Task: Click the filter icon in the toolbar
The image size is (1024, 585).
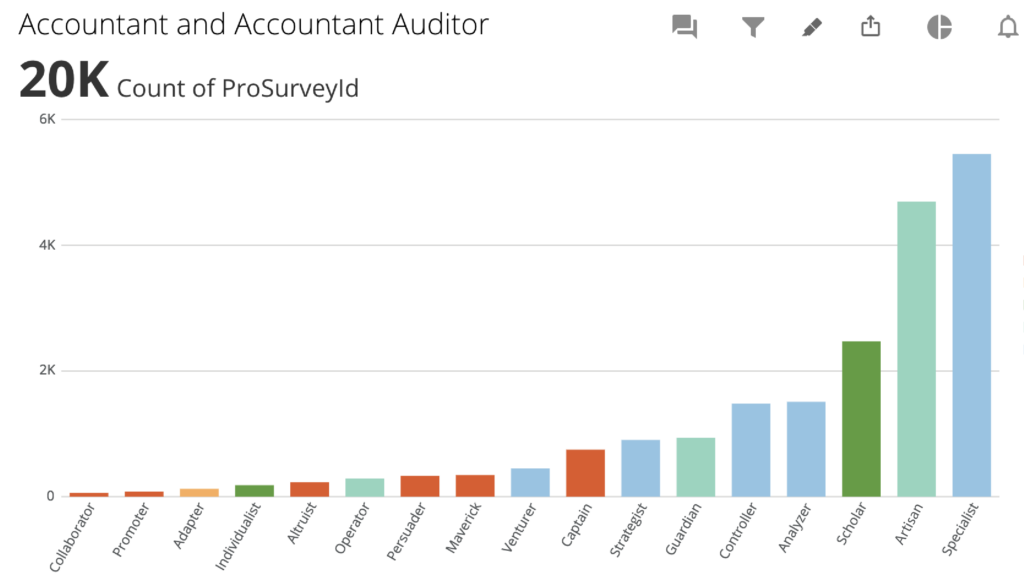Action: point(753,27)
